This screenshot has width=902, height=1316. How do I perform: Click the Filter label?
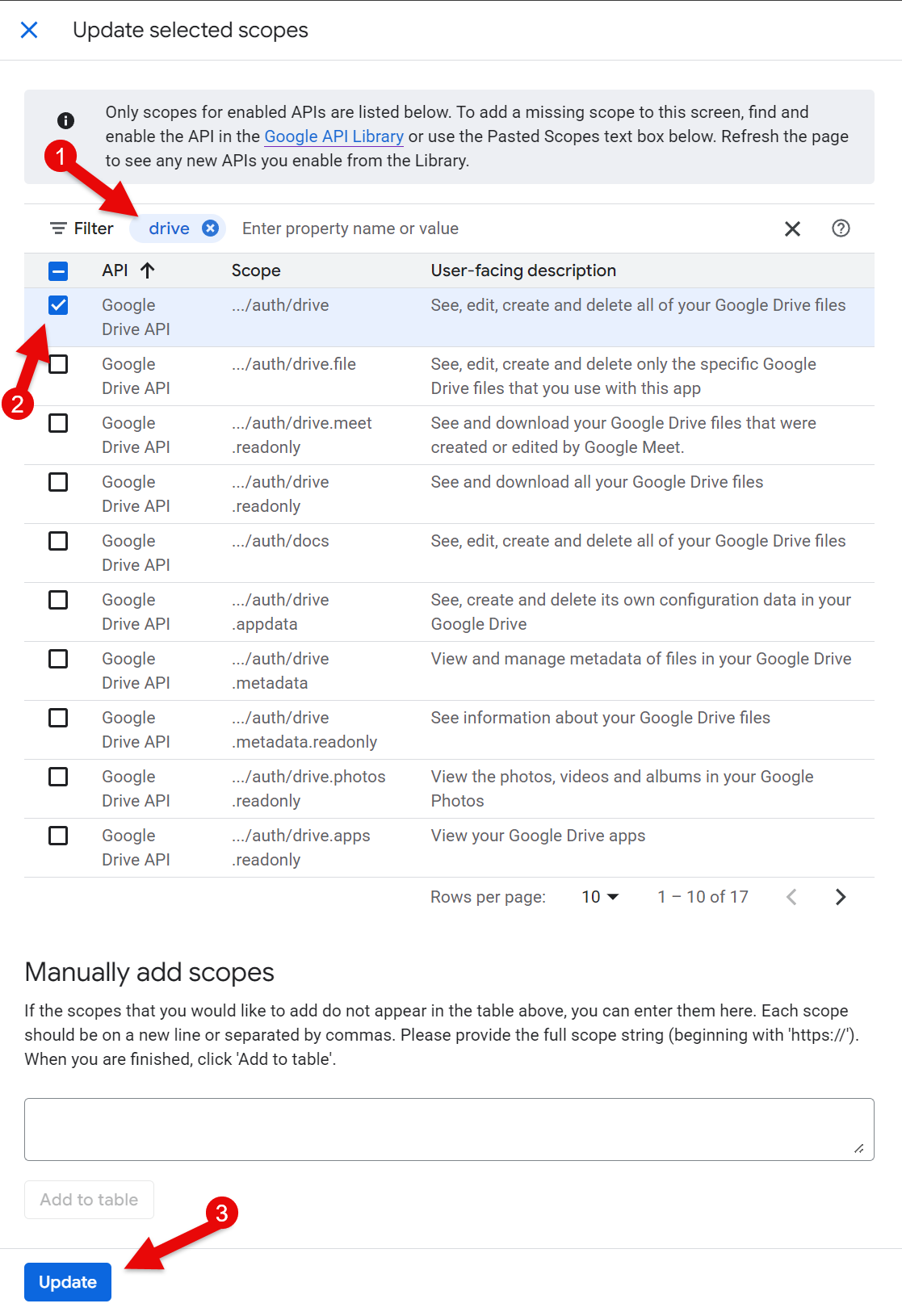[94, 228]
